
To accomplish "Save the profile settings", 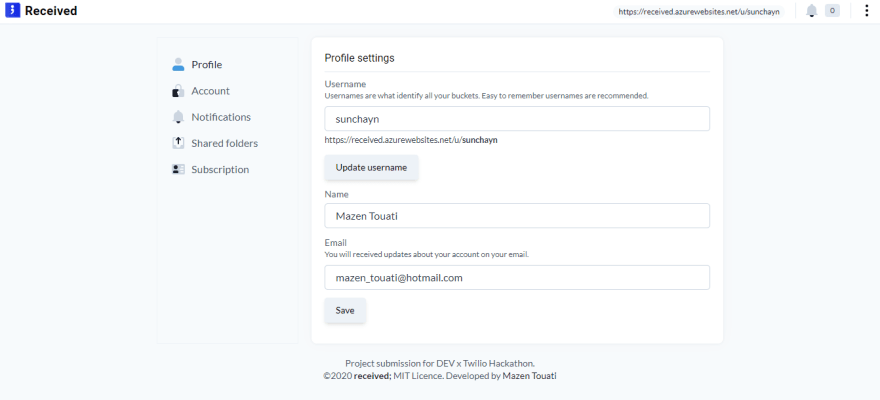I will [345, 310].
